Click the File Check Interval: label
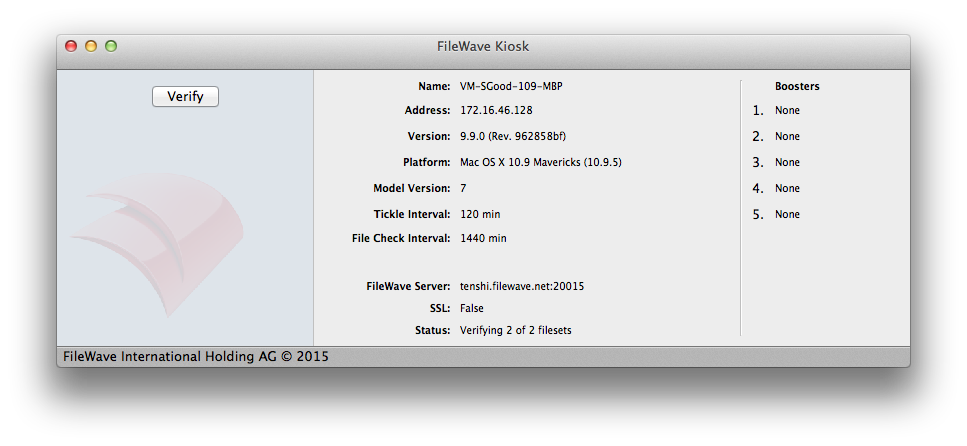 (x=401, y=238)
